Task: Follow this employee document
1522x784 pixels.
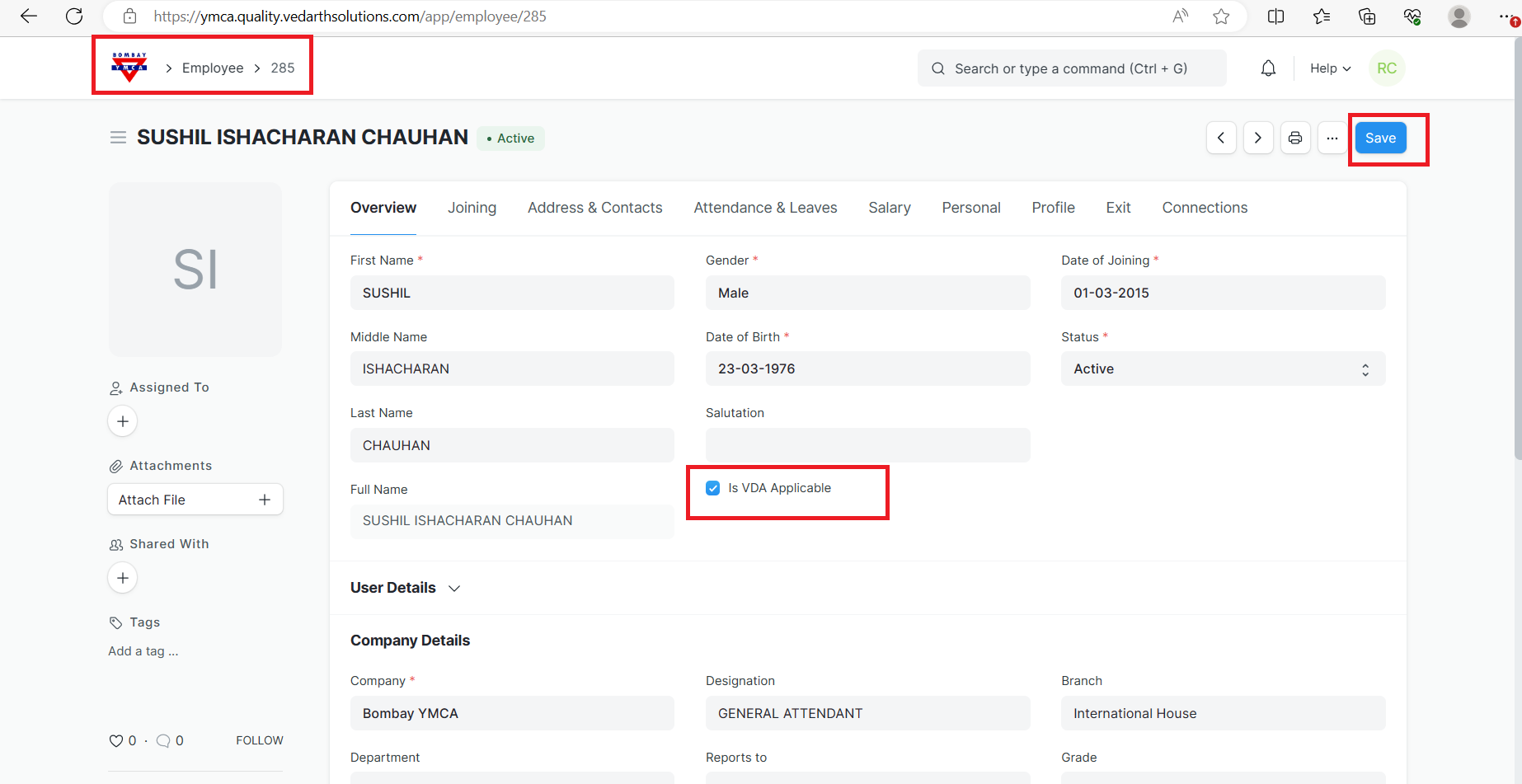Action: point(259,740)
